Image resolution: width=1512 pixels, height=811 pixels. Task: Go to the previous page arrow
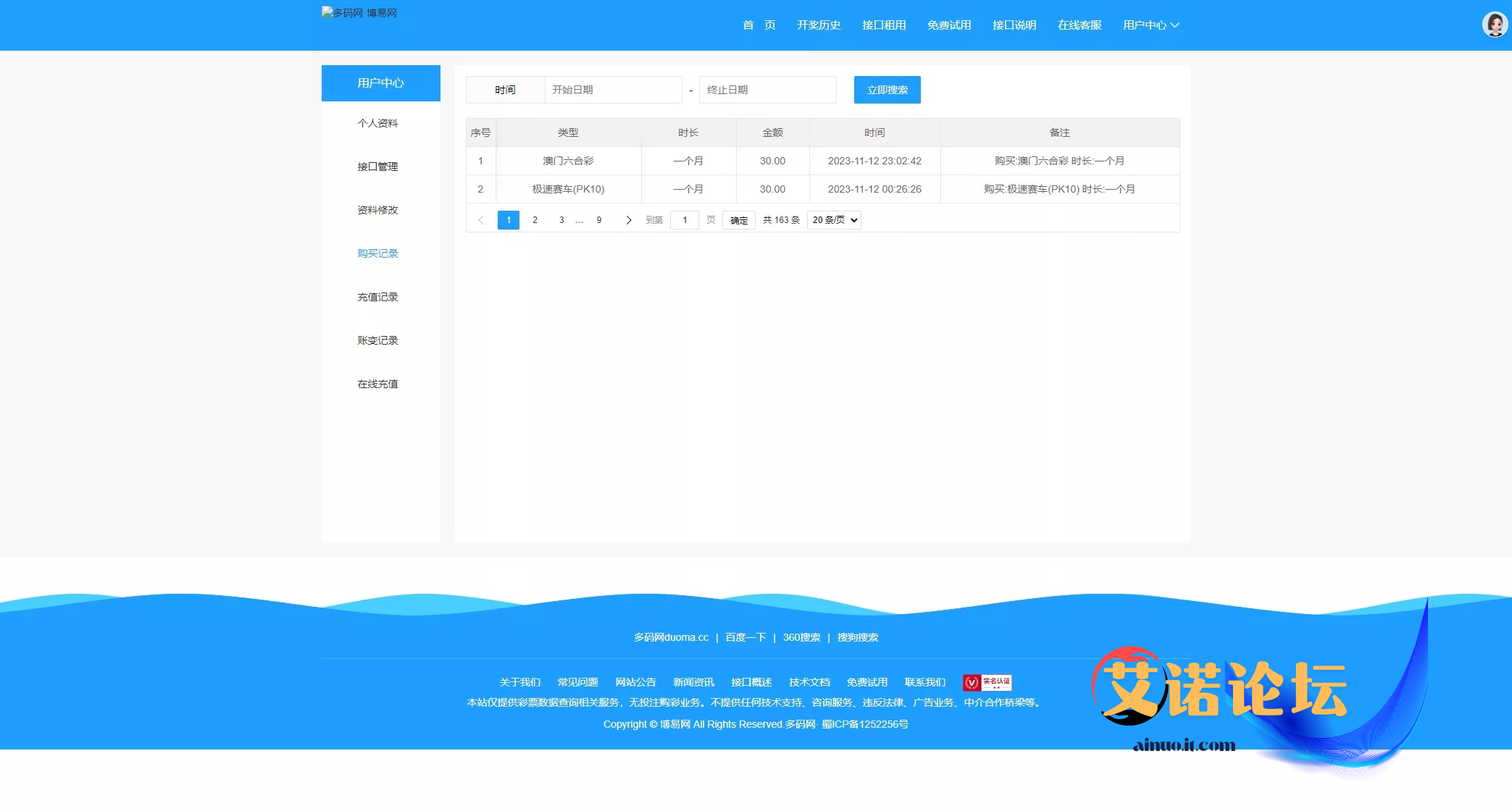click(480, 220)
